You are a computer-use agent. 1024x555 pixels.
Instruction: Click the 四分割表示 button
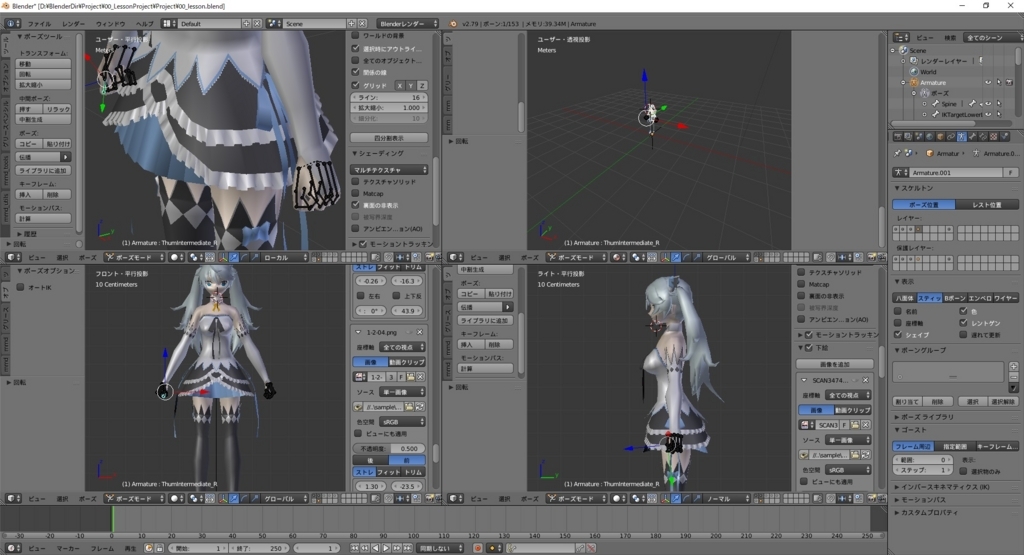(x=389, y=138)
